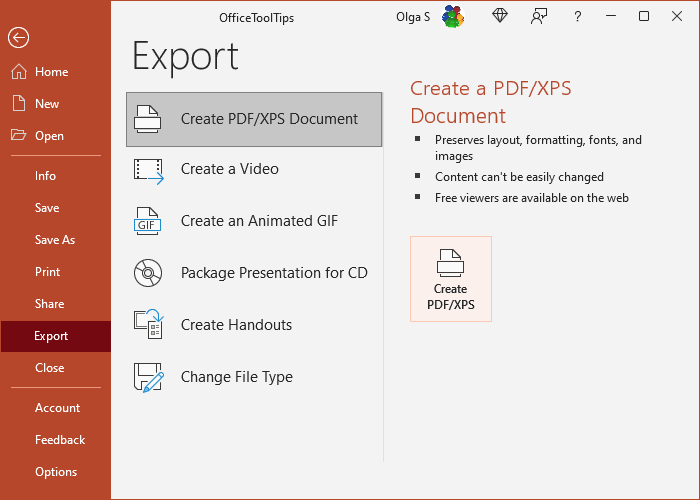
Task: Click 'Content can't be easily changed' text
Action: 519,177
